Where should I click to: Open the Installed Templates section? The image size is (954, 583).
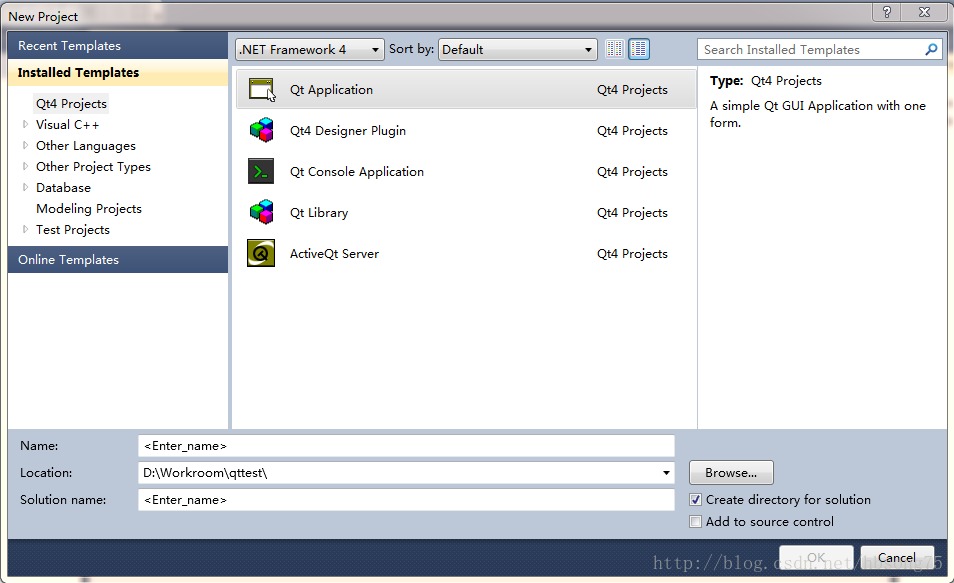tap(118, 72)
